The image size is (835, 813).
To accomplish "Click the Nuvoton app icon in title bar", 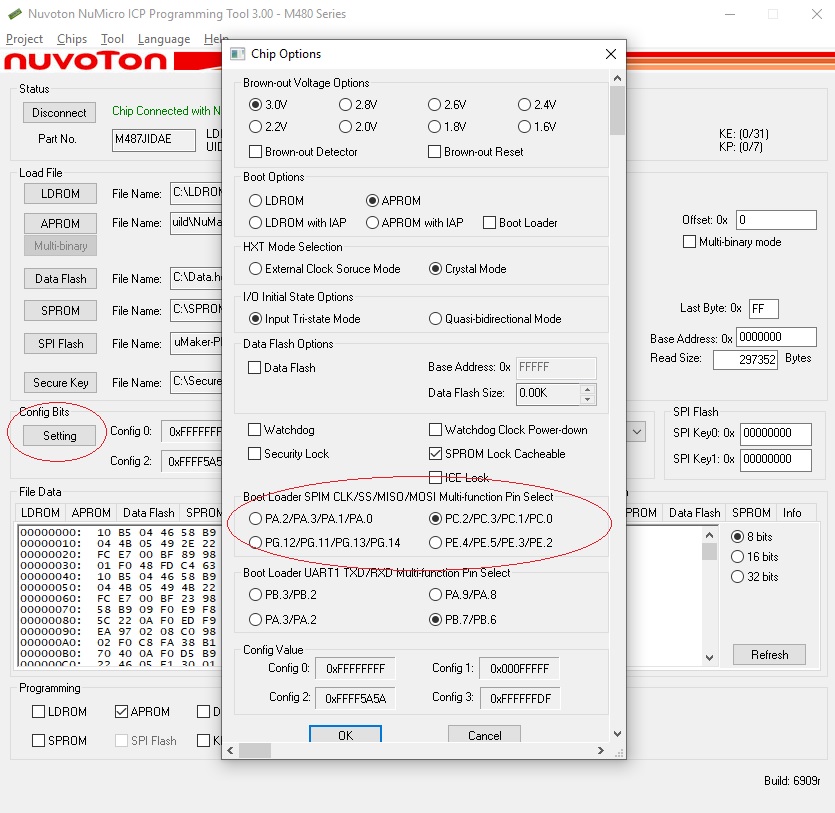I will point(14,14).
